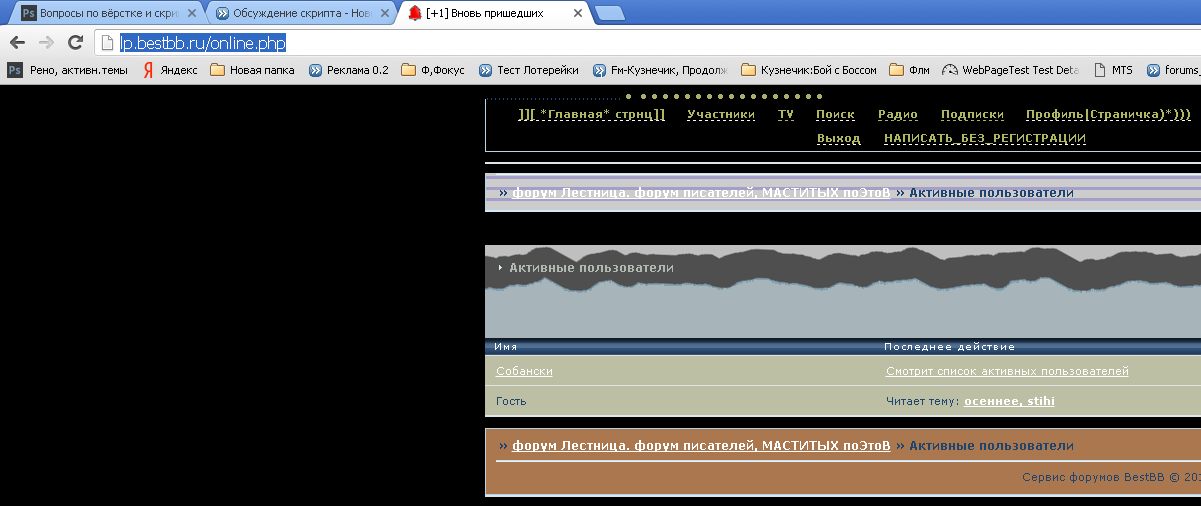Go back with the browser back arrow
1201x506 pixels.
(17, 43)
